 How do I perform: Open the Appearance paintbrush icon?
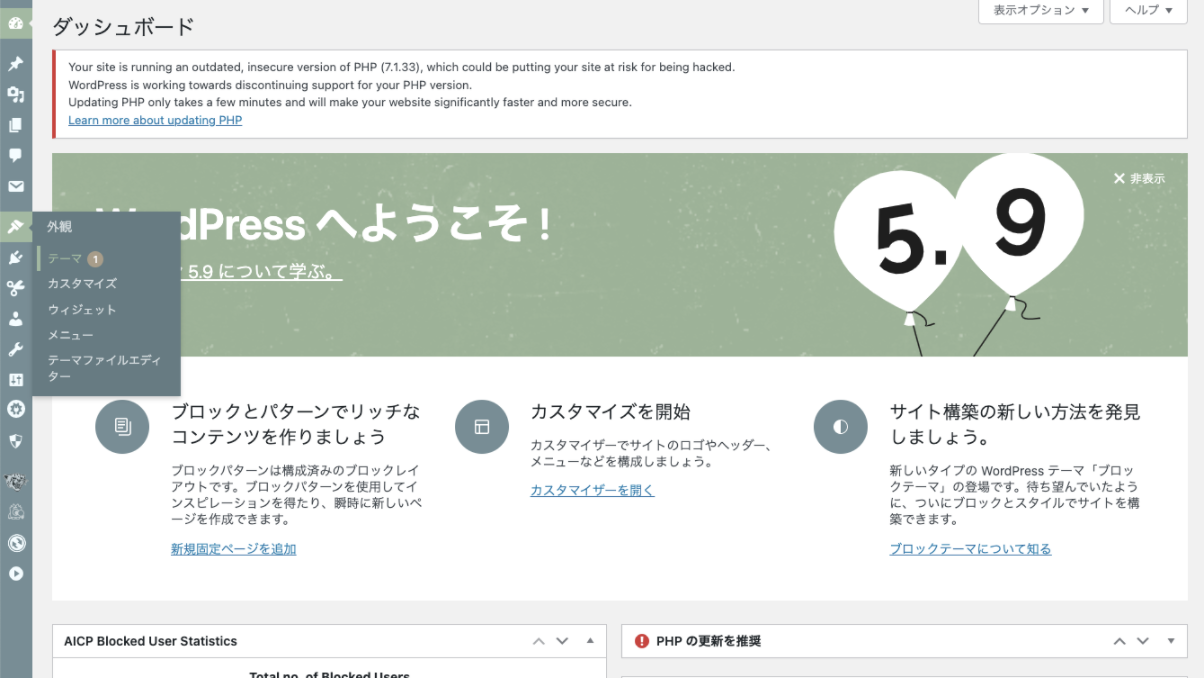15,227
